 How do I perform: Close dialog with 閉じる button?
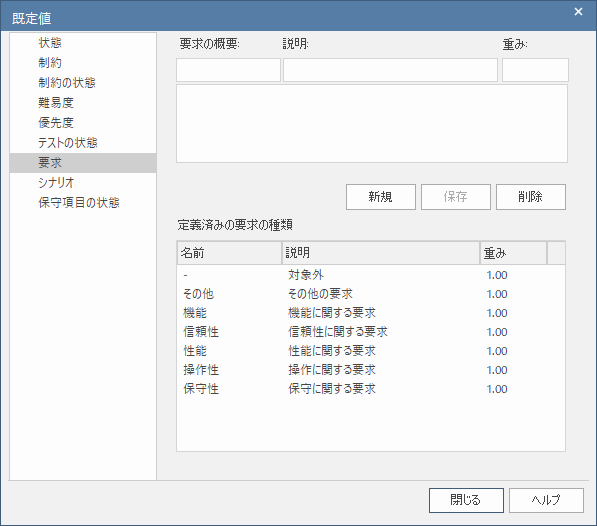(466, 500)
